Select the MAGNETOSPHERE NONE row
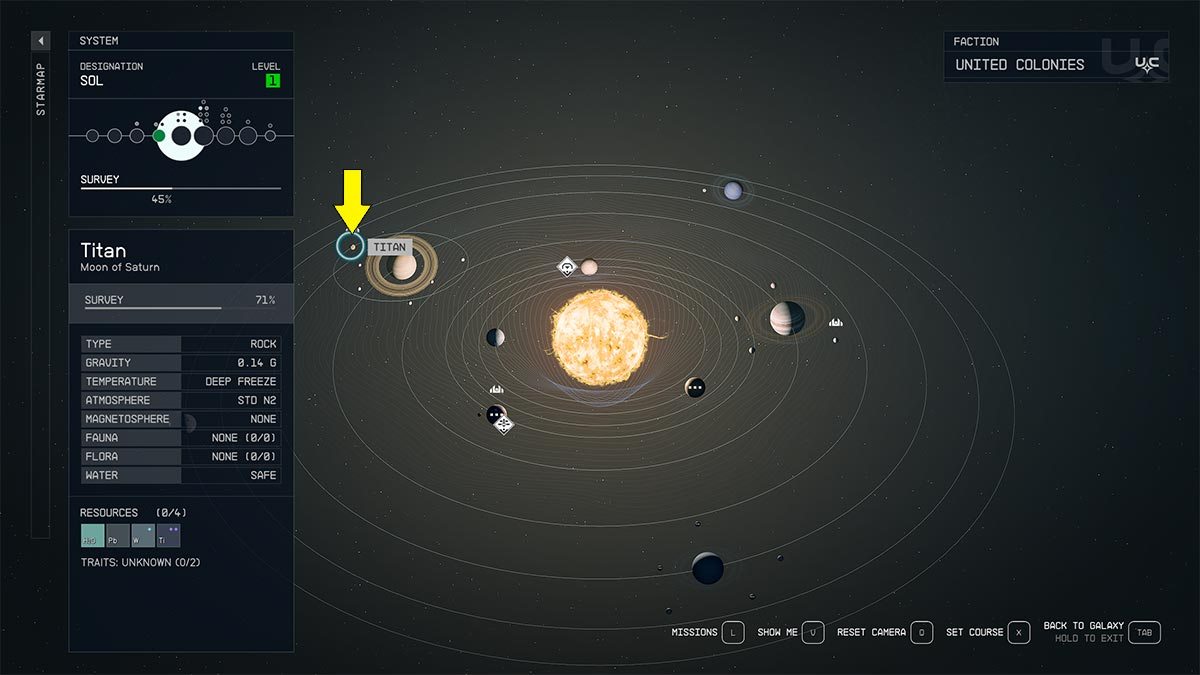Viewport: 1200px width, 675px height. [x=181, y=419]
